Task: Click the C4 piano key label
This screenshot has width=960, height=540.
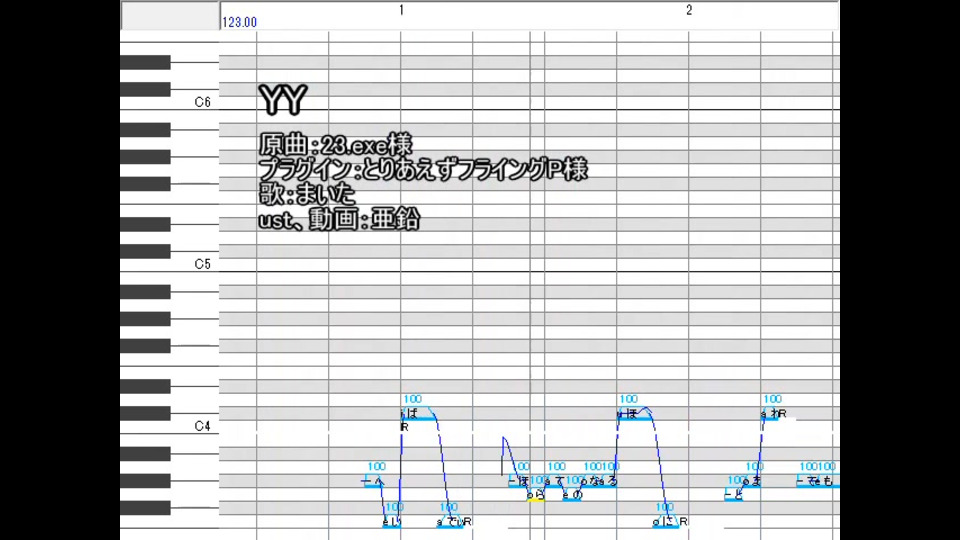Action: (203, 426)
